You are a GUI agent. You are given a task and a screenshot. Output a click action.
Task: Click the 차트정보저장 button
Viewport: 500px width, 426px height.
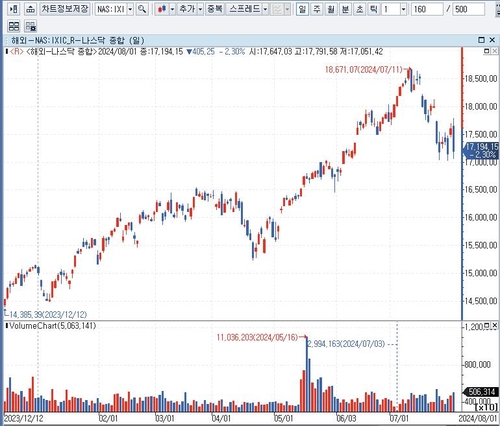[65, 9]
